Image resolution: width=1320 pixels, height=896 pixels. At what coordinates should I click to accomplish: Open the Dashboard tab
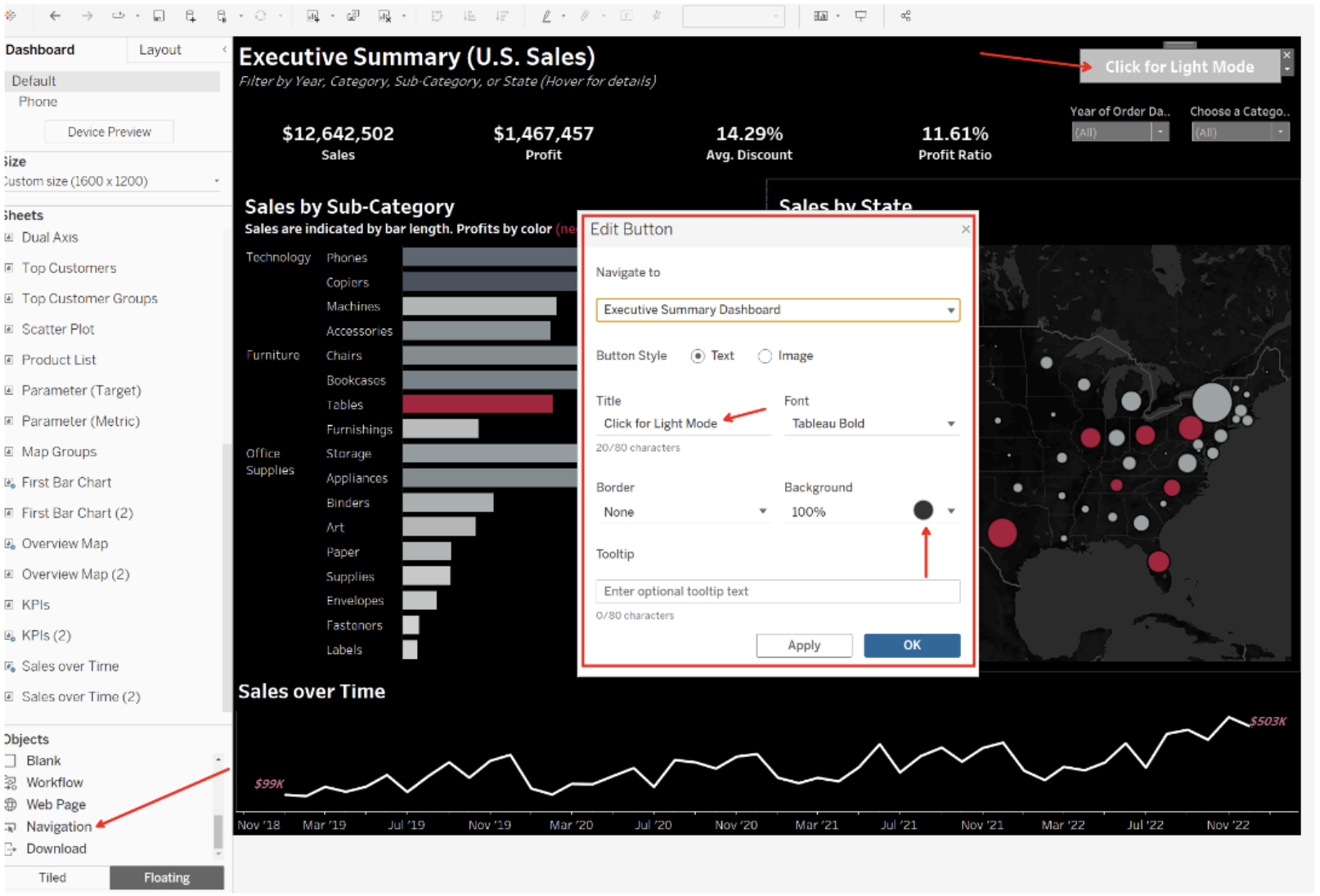click(40, 49)
